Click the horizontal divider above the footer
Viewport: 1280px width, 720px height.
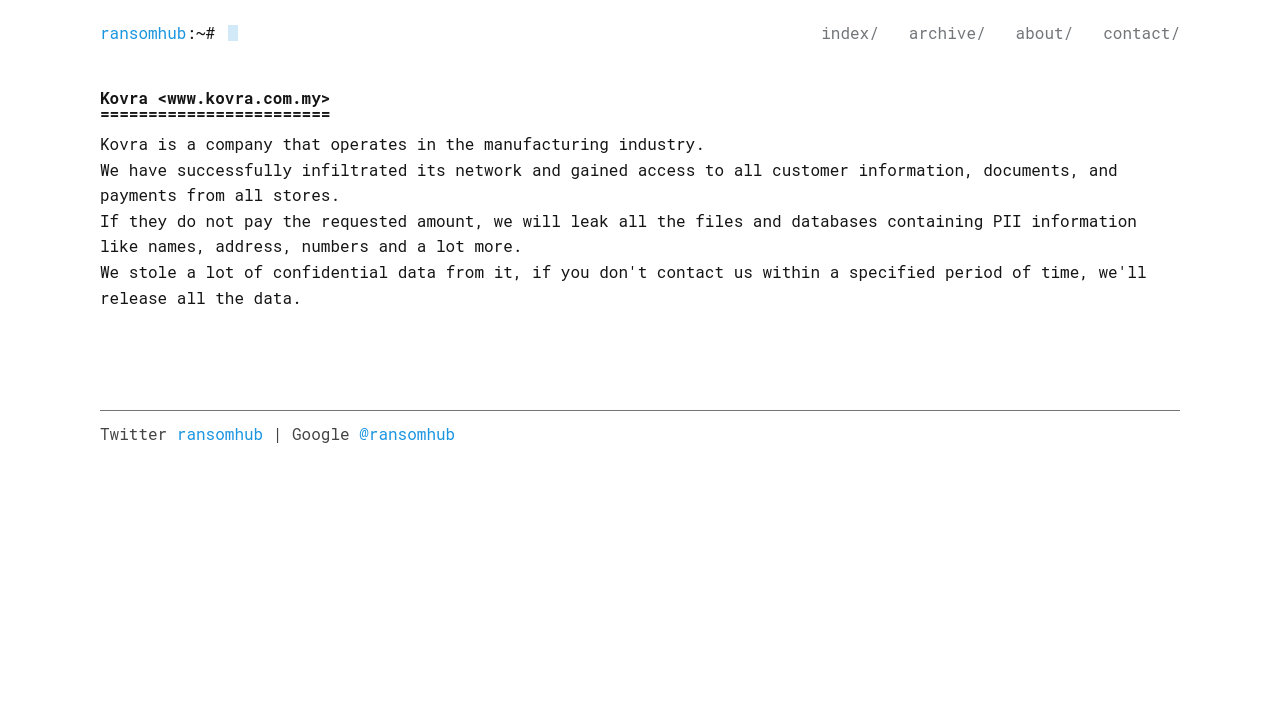[x=640, y=410]
